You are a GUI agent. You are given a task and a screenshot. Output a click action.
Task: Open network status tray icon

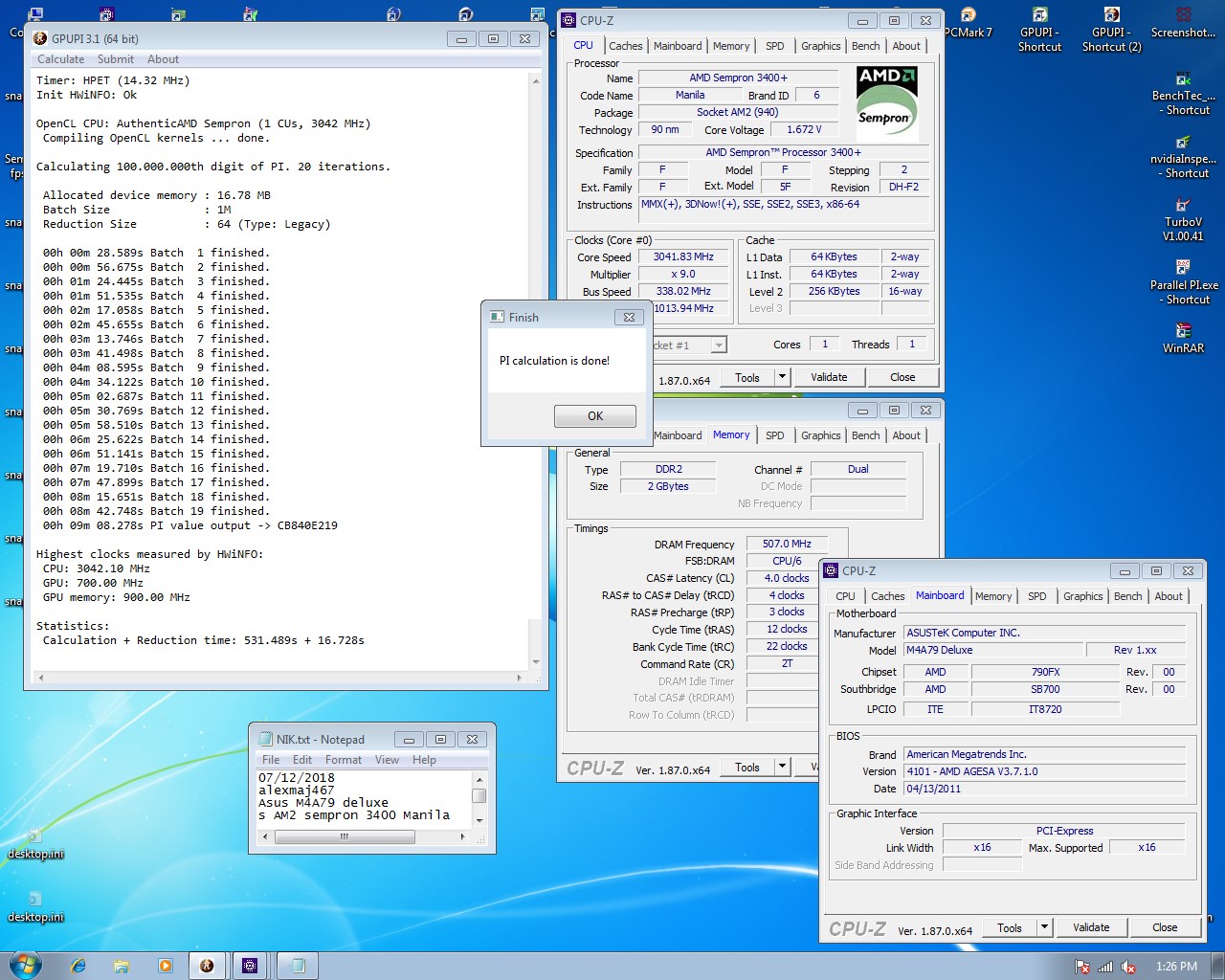click(1105, 967)
